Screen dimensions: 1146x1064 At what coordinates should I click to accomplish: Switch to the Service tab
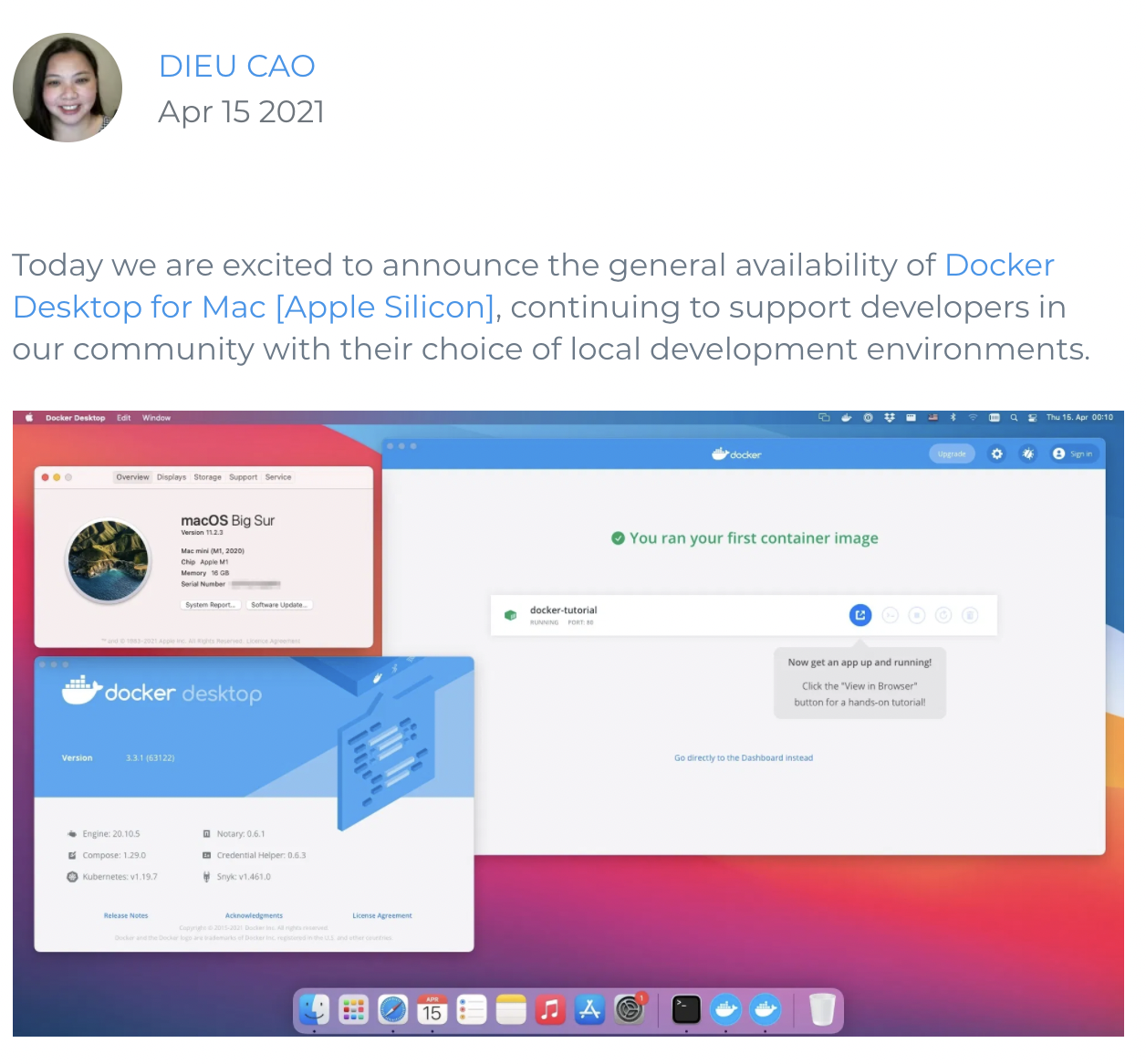coord(278,477)
